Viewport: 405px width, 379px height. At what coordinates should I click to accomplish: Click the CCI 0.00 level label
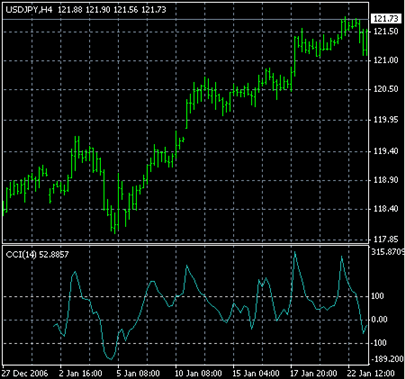tap(379, 320)
